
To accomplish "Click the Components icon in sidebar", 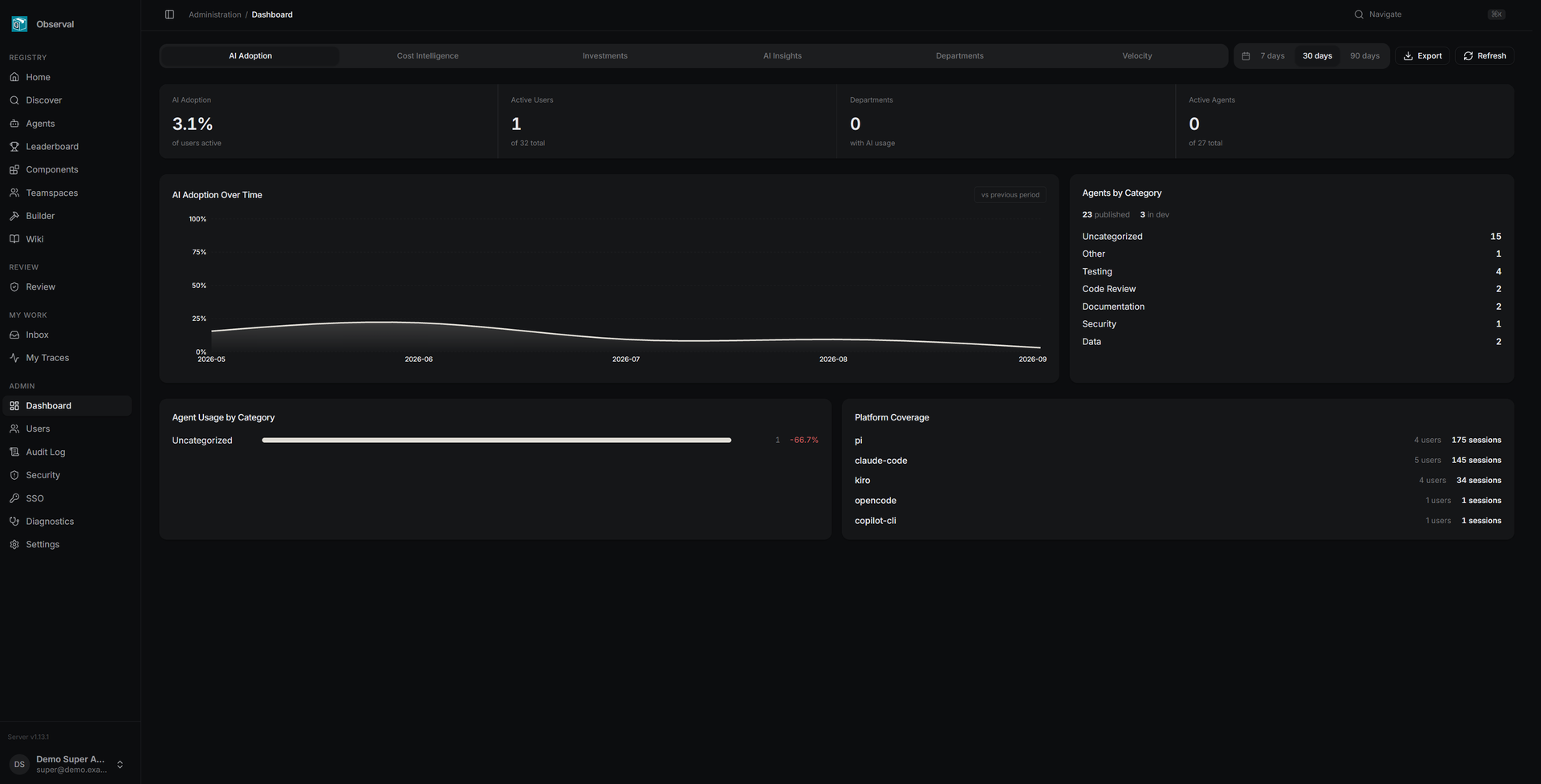I will pos(14,169).
